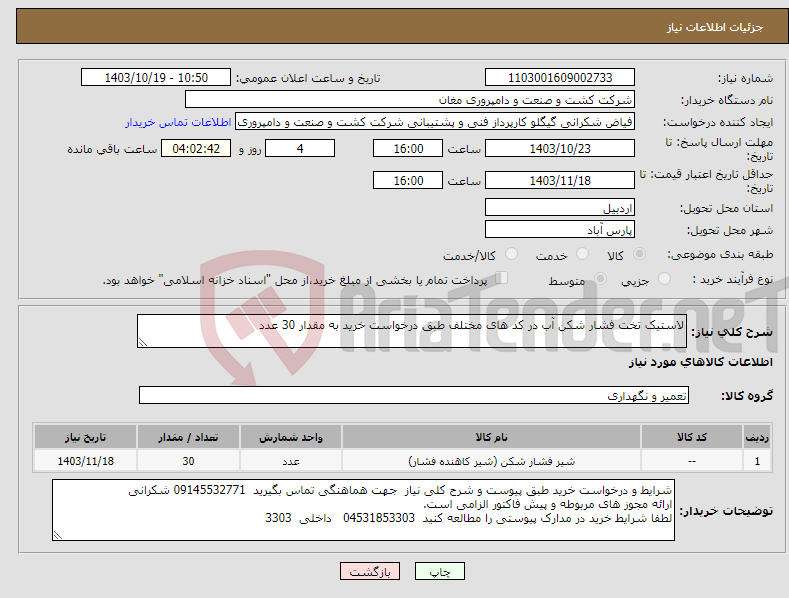Viewport: 789px width, 598px height.
Task: Click the response deadline time 16:00 field
Action: tap(408, 148)
